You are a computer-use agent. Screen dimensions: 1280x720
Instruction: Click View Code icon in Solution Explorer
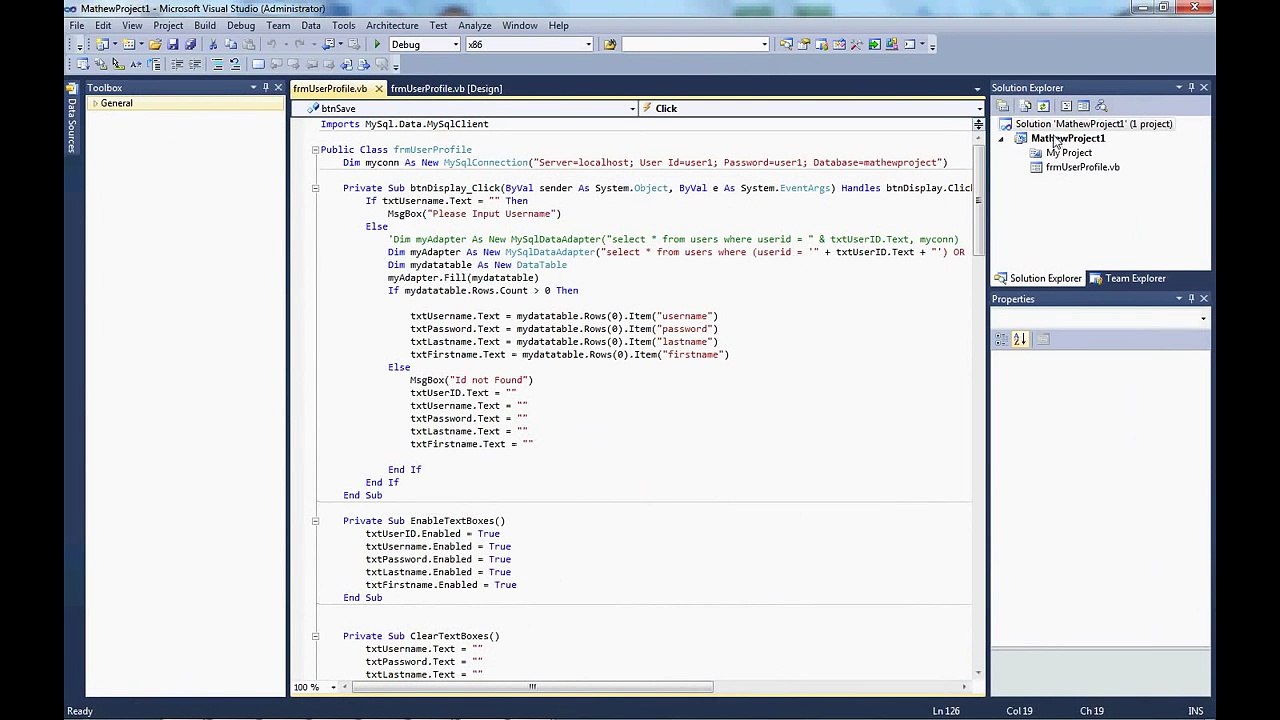[x=1066, y=106]
